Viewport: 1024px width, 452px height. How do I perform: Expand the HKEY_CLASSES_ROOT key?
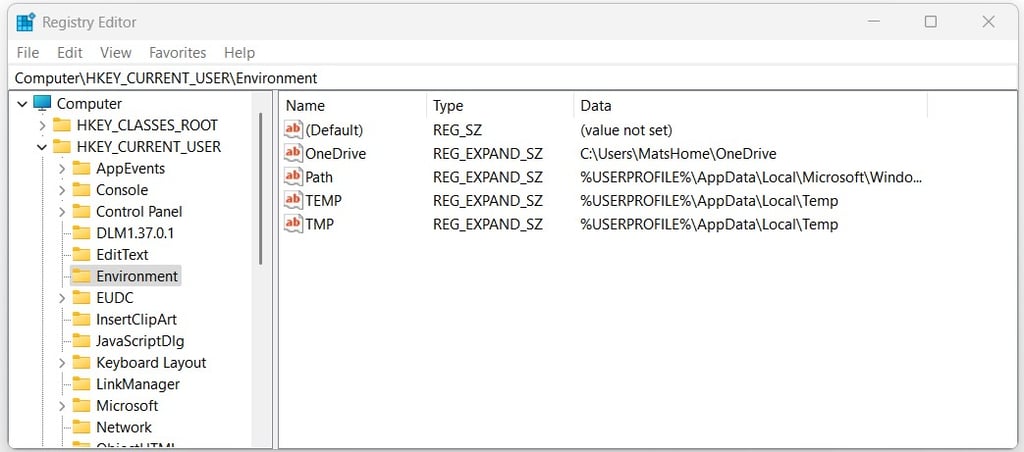pyautogui.click(x=42, y=125)
